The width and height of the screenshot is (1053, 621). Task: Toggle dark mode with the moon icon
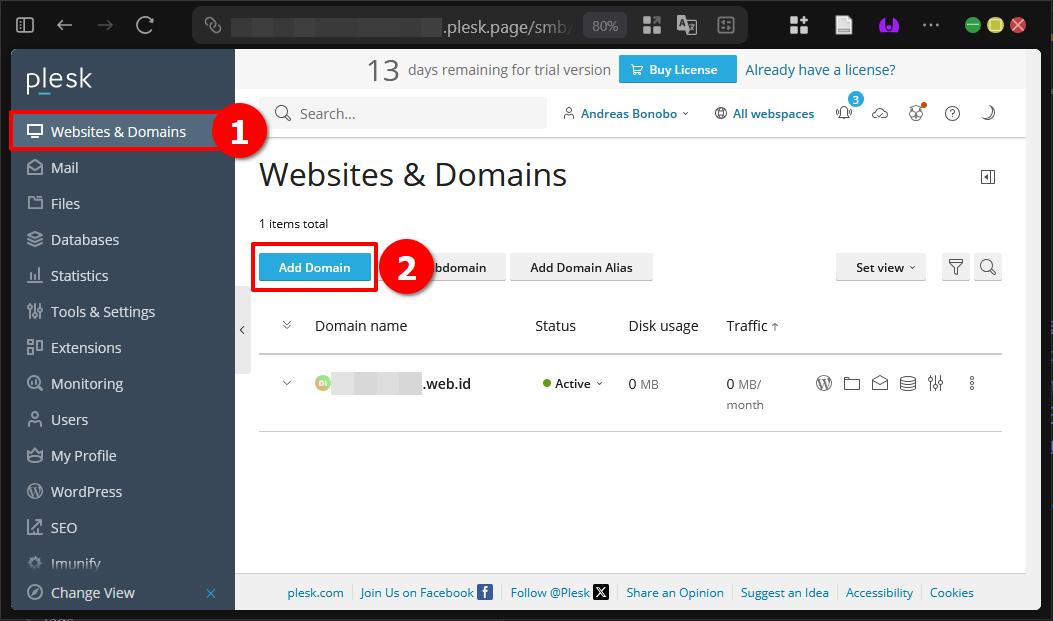pyautogui.click(x=988, y=113)
